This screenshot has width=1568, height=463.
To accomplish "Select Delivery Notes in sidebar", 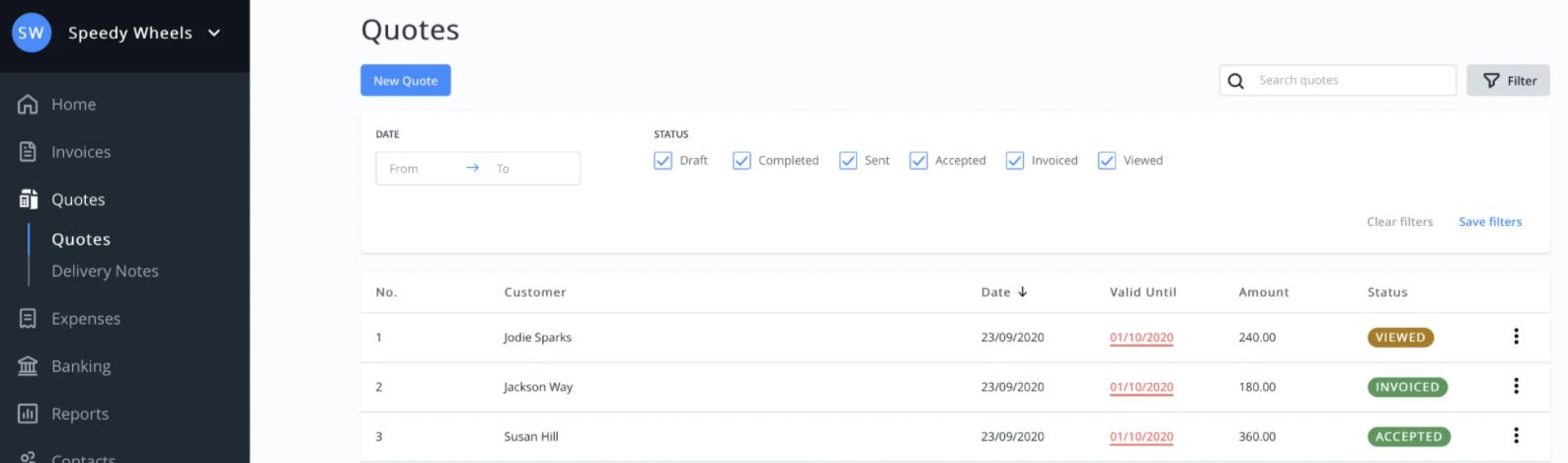I will pos(105,271).
